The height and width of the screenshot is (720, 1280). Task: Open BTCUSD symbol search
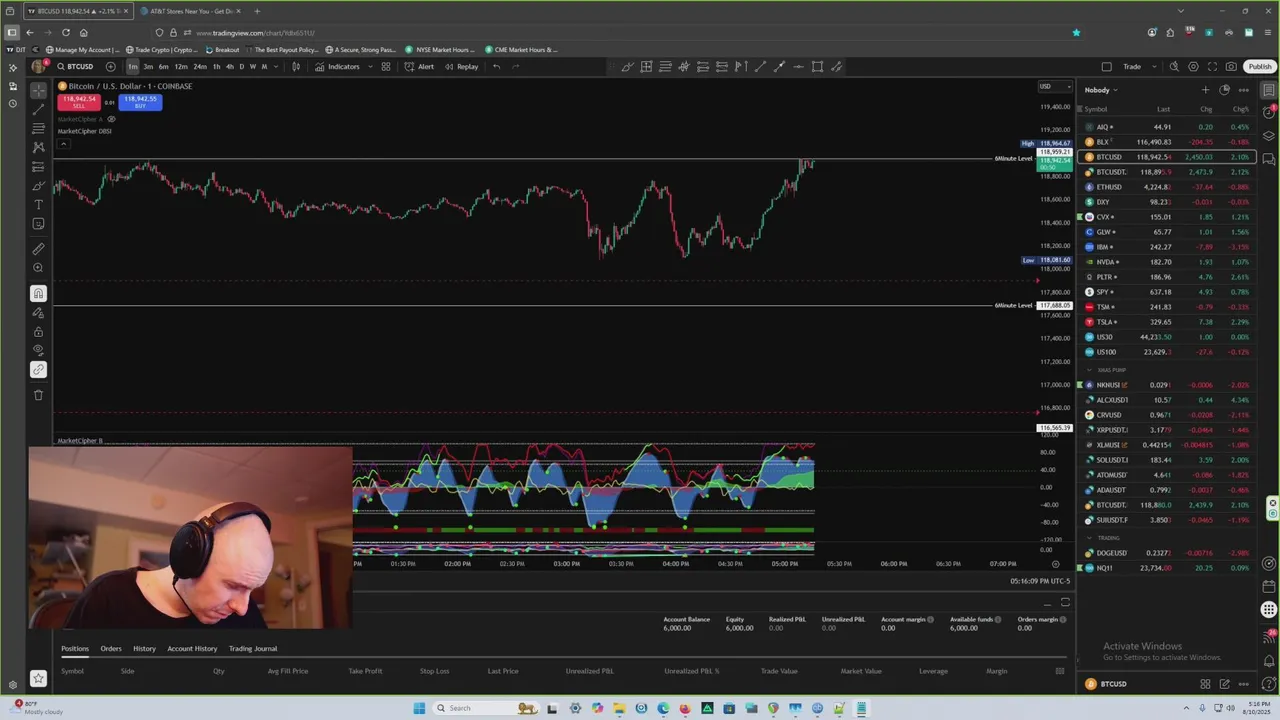click(76, 67)
